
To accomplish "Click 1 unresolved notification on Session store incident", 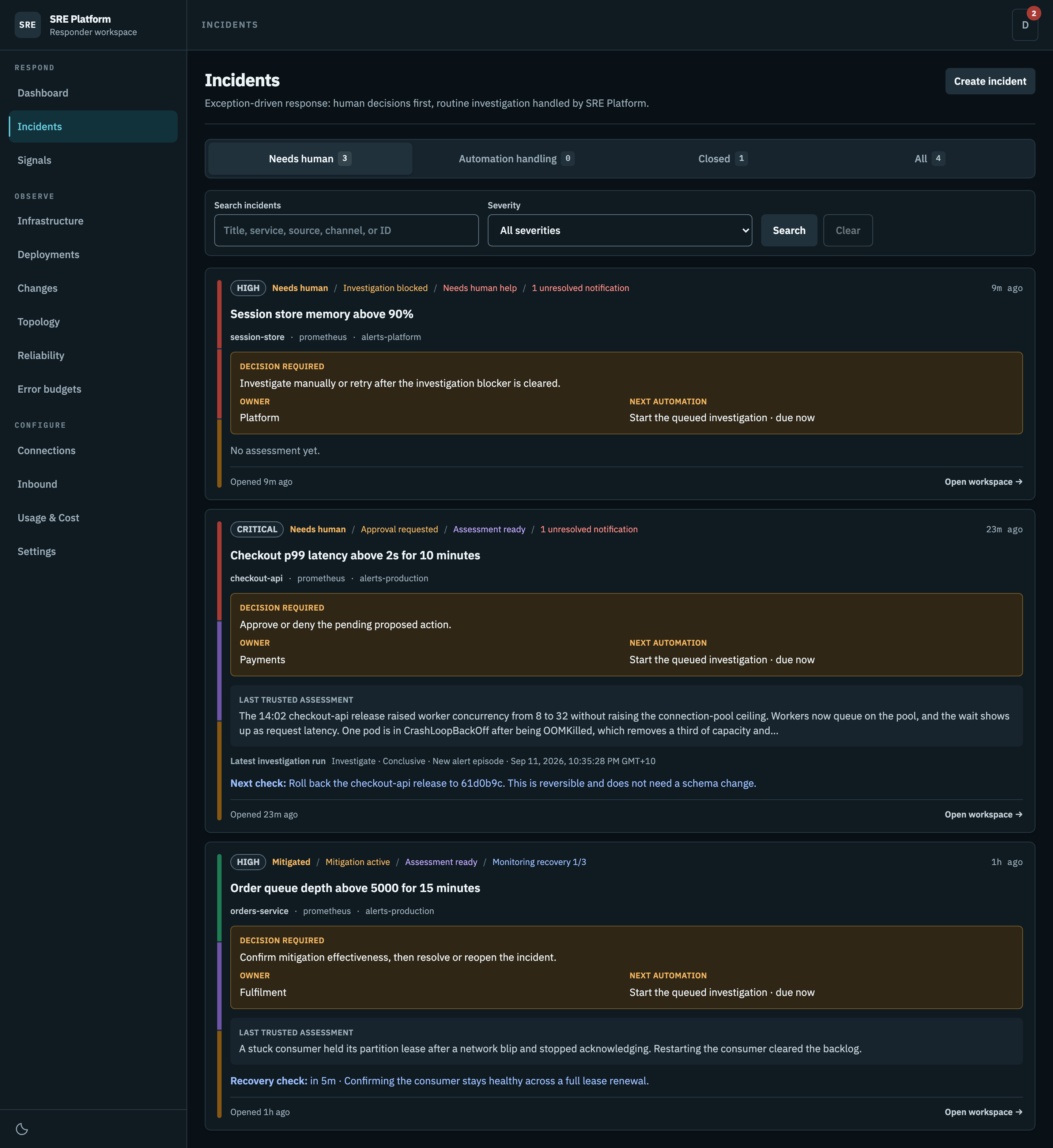I will point(580,288).
